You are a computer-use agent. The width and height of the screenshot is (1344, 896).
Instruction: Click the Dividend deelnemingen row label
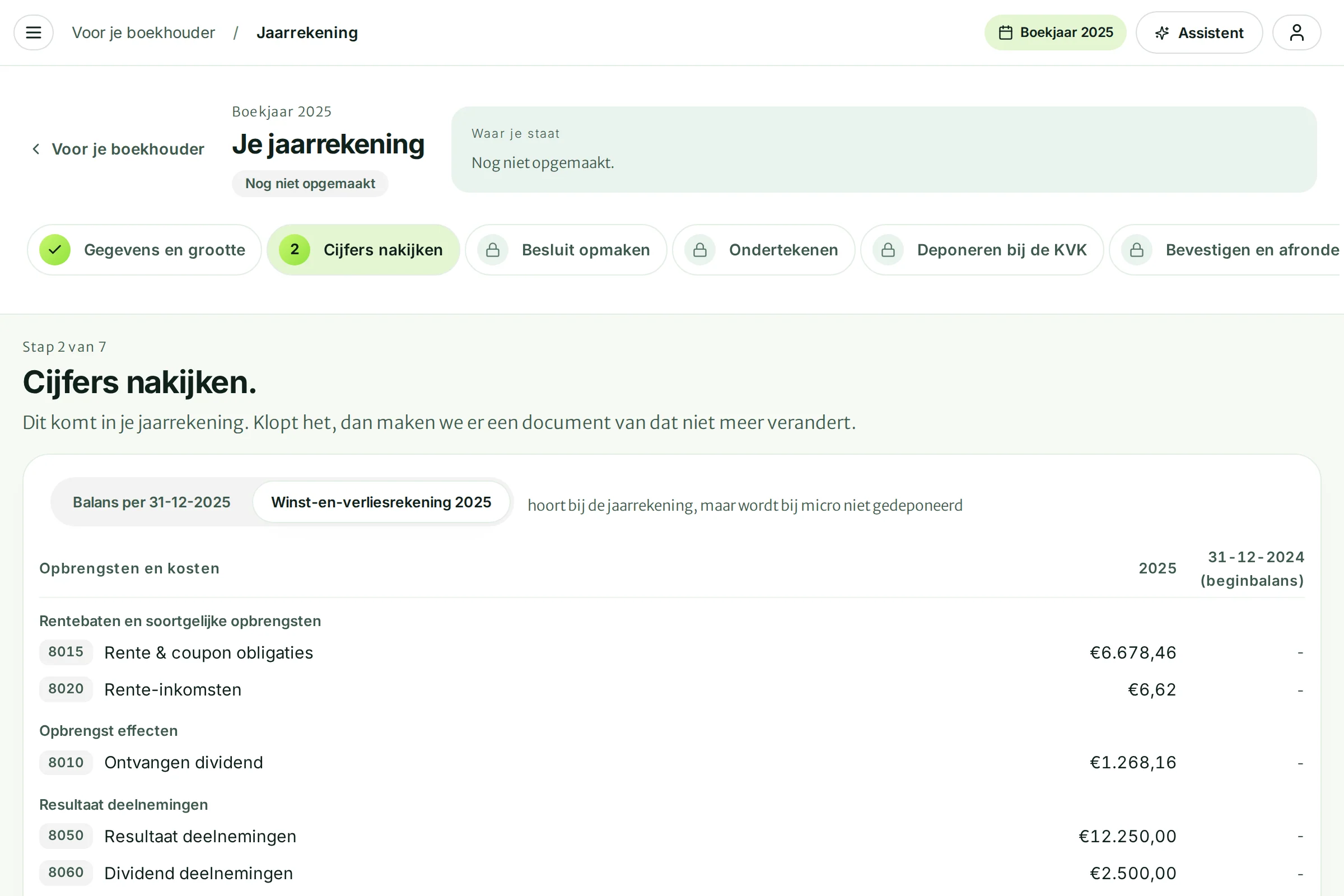198,873
